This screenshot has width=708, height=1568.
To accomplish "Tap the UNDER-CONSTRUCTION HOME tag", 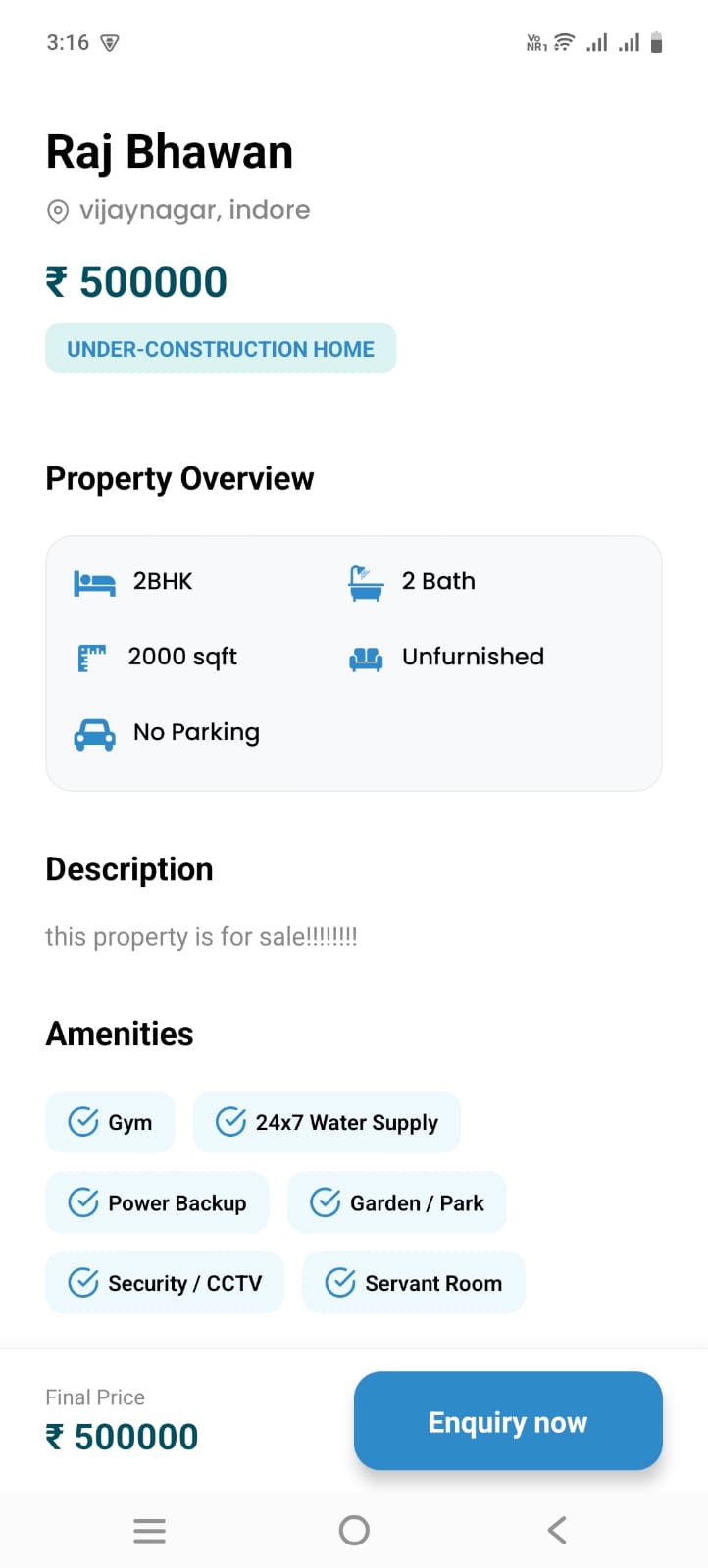I will point(221,349).
